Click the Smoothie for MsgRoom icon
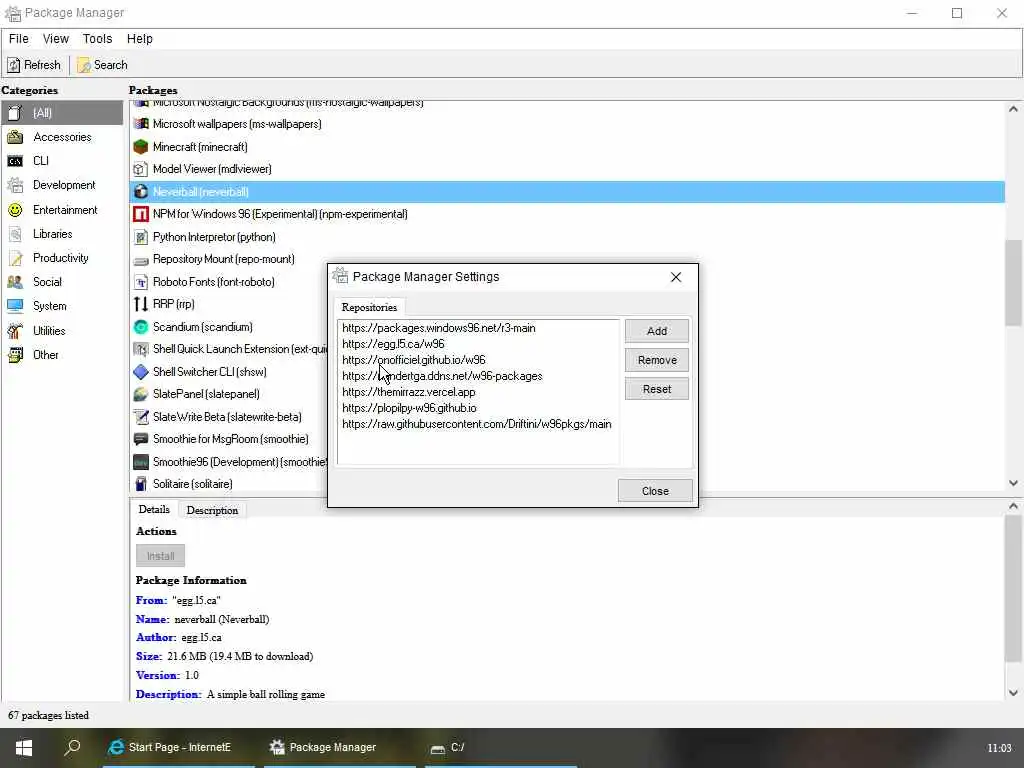This screenshot has height=768, width=1024. pyautogui.click(x=140, y=440)
